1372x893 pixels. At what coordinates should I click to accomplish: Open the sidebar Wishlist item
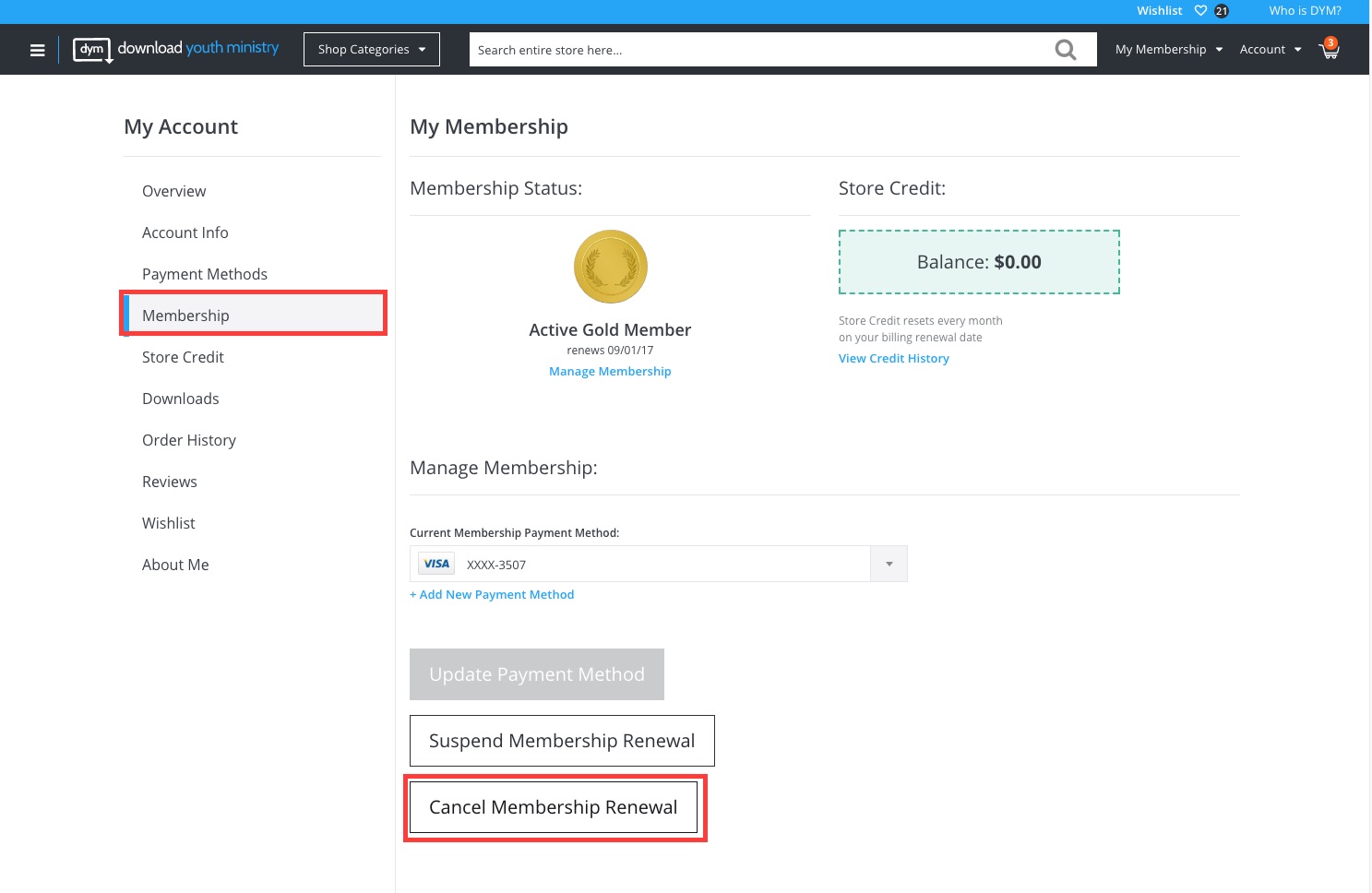pyautogui.click(x=168, y=523)
